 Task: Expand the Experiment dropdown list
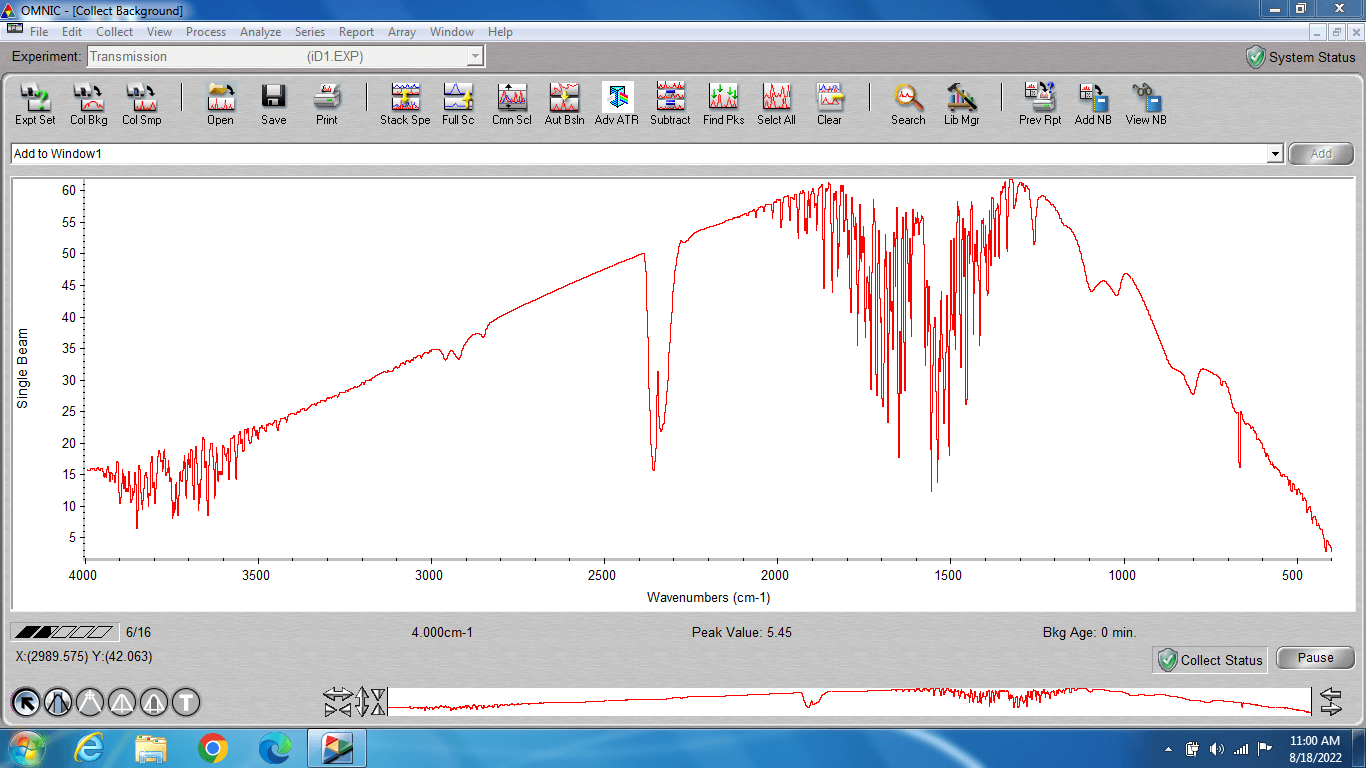[x=475, y=57]
